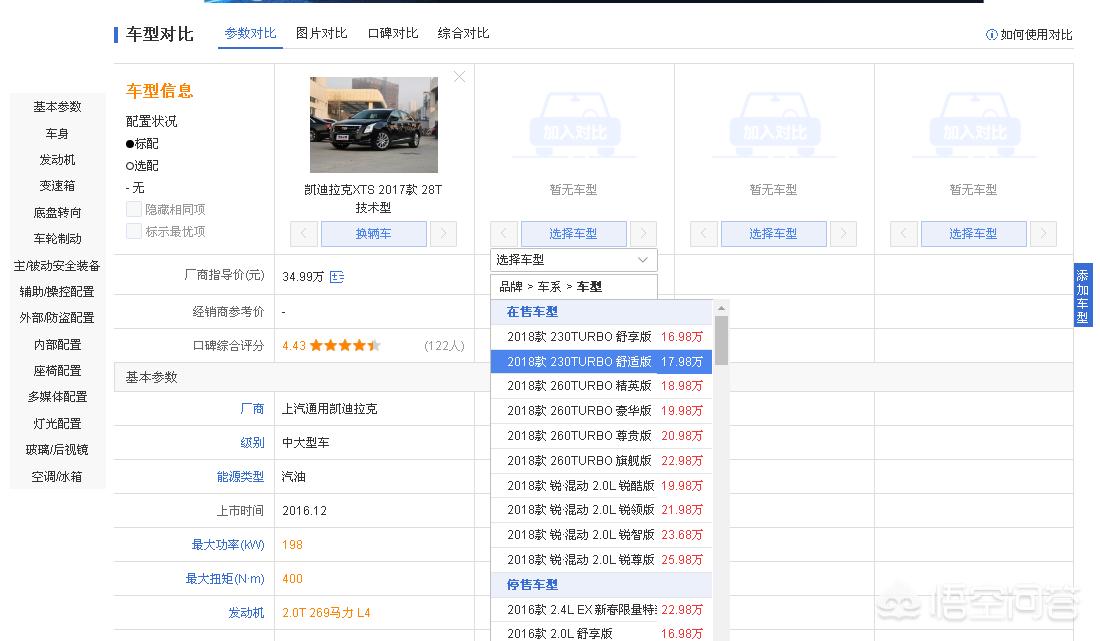The image size is (1100, 641).
Task: Click 加入对比 car placeholder in fourth column
Action: coord(974,125)
